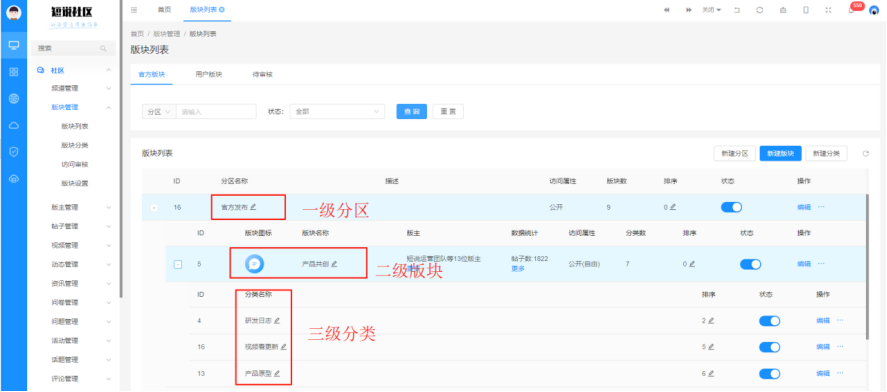Viewport: 887px width, 392px height.
Task: Select 版块分类 in sidebar submenu
Action: coord(75,145)
